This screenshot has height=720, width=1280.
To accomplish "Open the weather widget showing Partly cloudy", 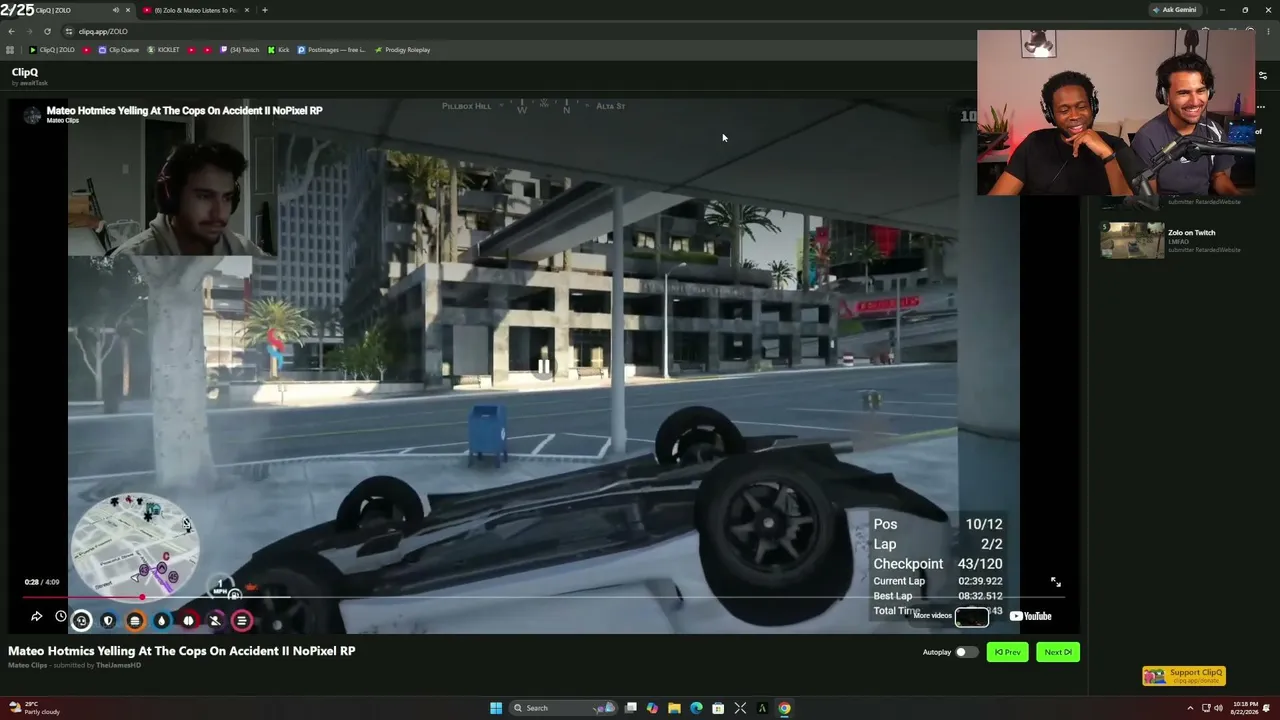I will 35,708.
